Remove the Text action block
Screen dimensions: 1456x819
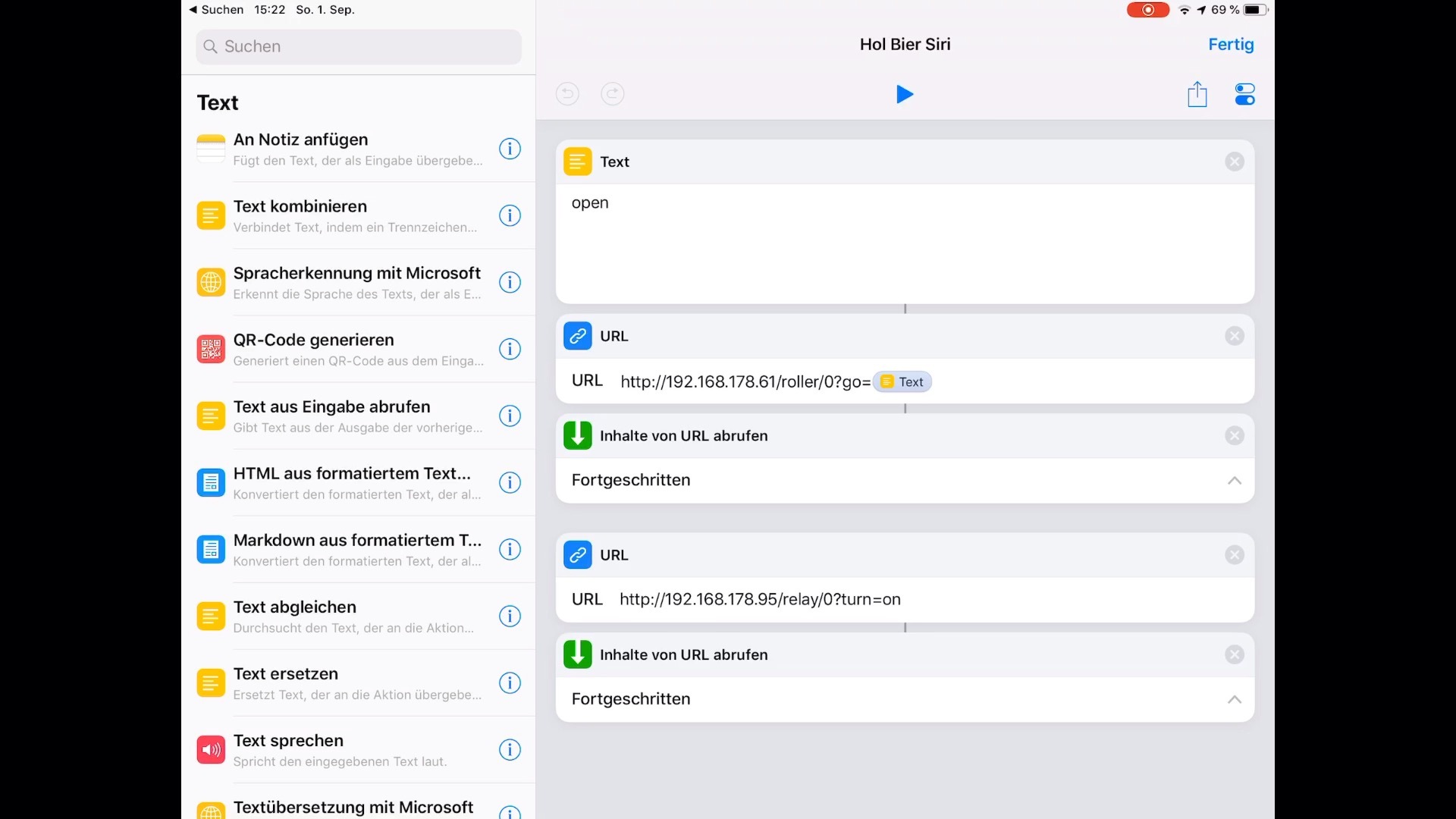1234,162
